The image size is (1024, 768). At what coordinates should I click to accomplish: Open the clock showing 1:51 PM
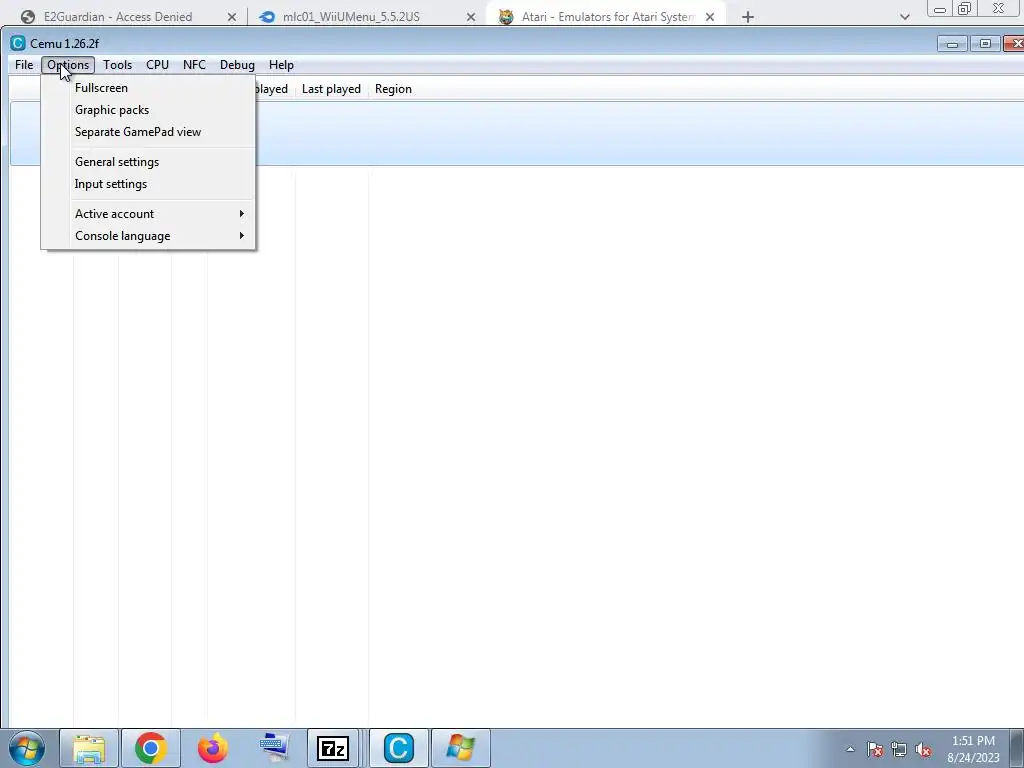973,749
